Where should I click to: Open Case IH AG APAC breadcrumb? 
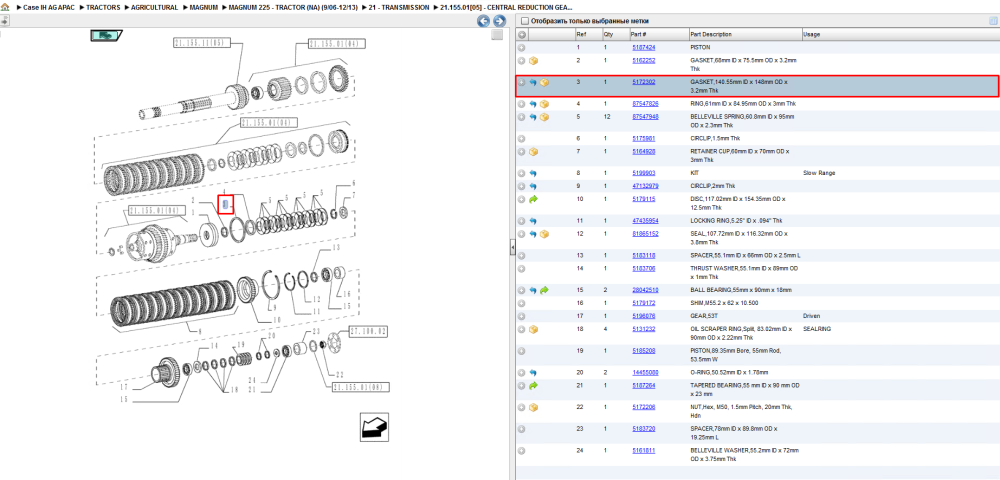pyautogui.click(x=48, y=6)
